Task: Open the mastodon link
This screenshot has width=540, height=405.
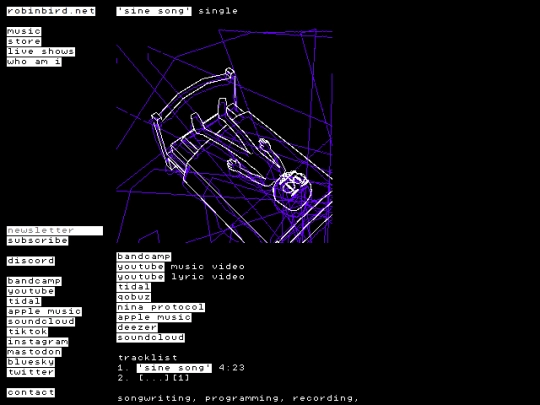Action: [x=34, y=352]
